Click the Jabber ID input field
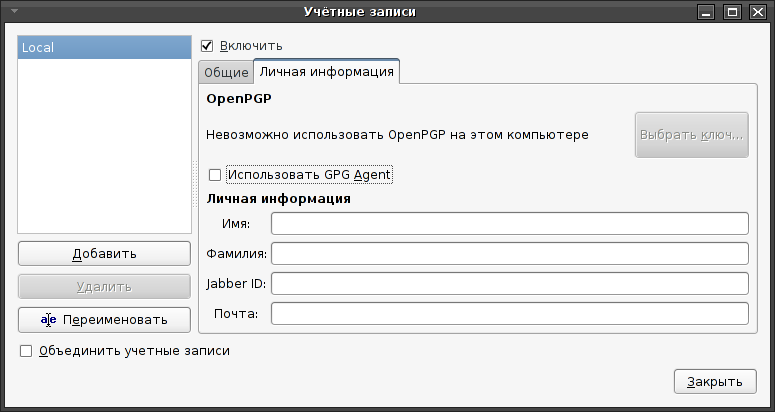775x412 pixels. [510, 284]
